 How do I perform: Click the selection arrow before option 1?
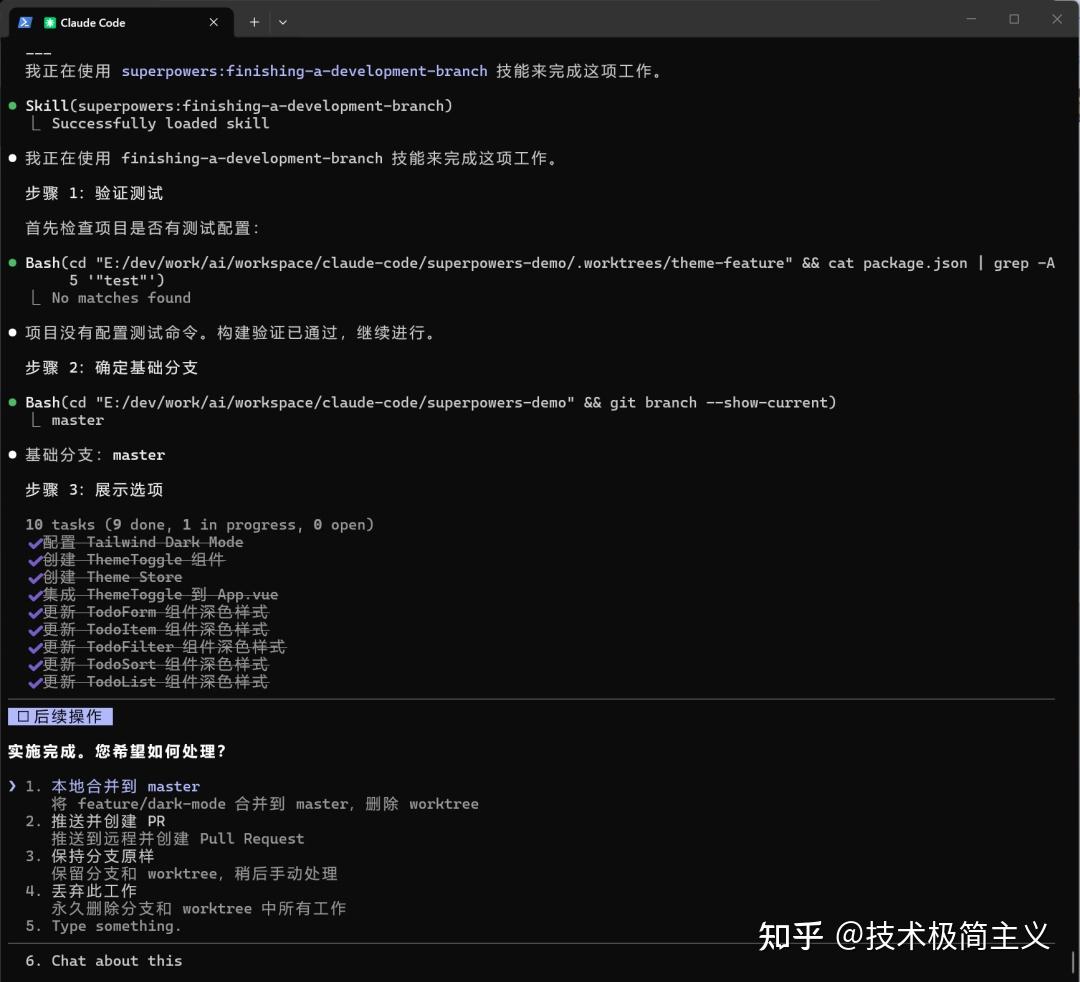click(x=12, y=786)
